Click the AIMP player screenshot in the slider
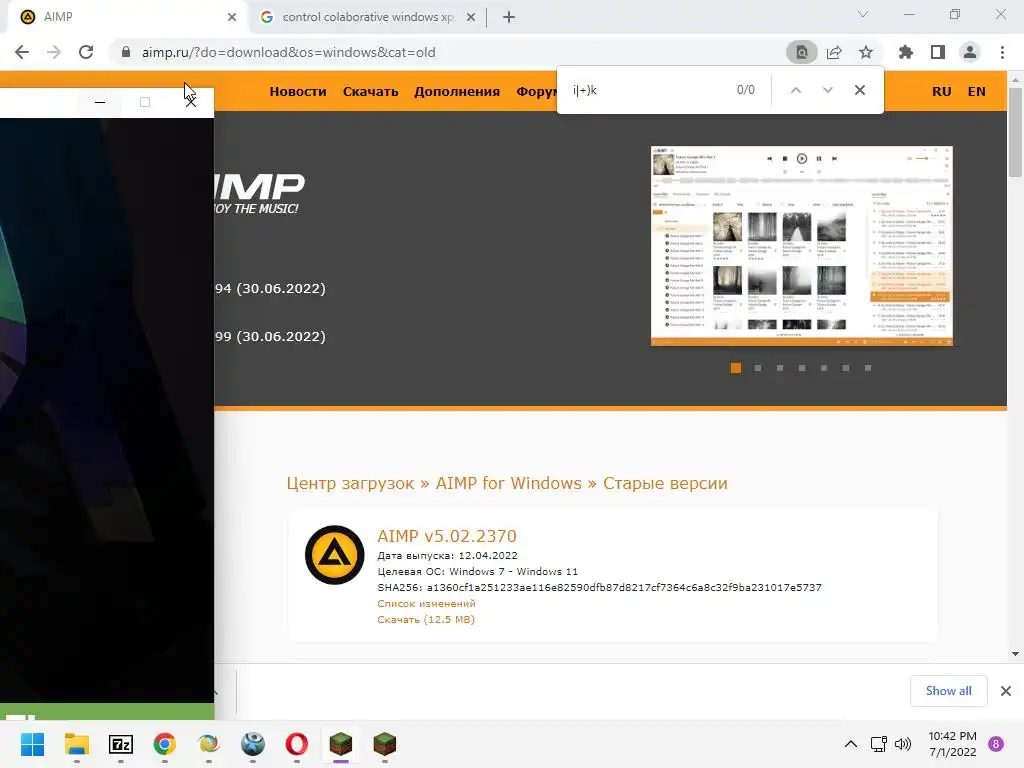Image resolution: width=1024 pixels, height=768 pixels. click(x=802, y=246)
